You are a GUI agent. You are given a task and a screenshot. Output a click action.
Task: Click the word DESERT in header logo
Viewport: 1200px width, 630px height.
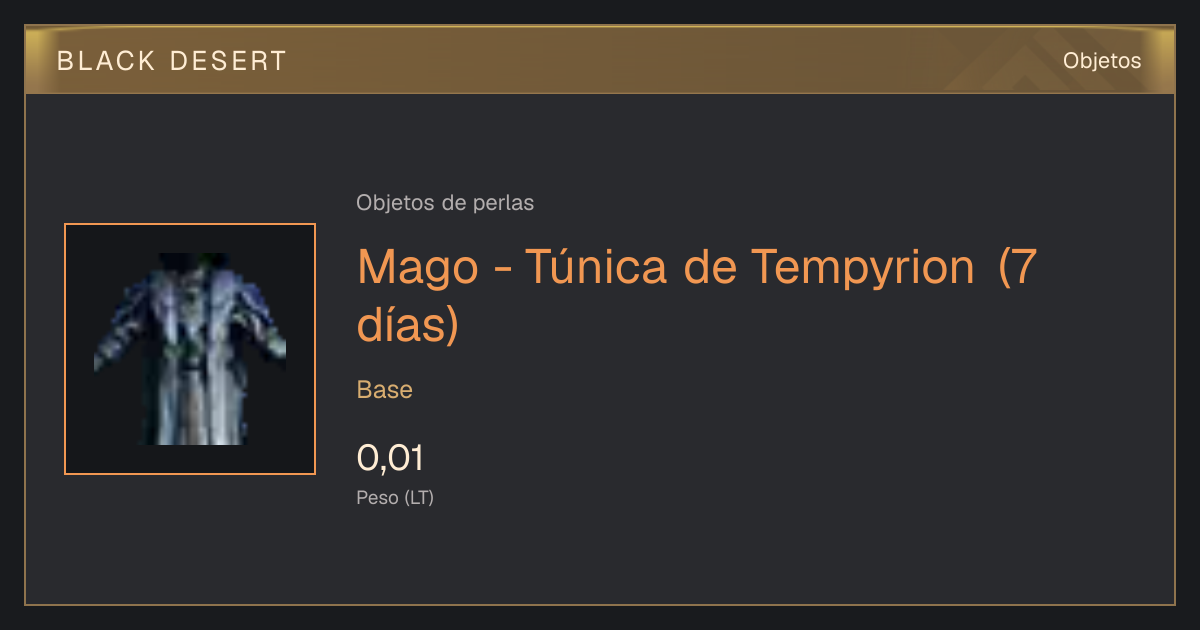(x=229, y=61)
